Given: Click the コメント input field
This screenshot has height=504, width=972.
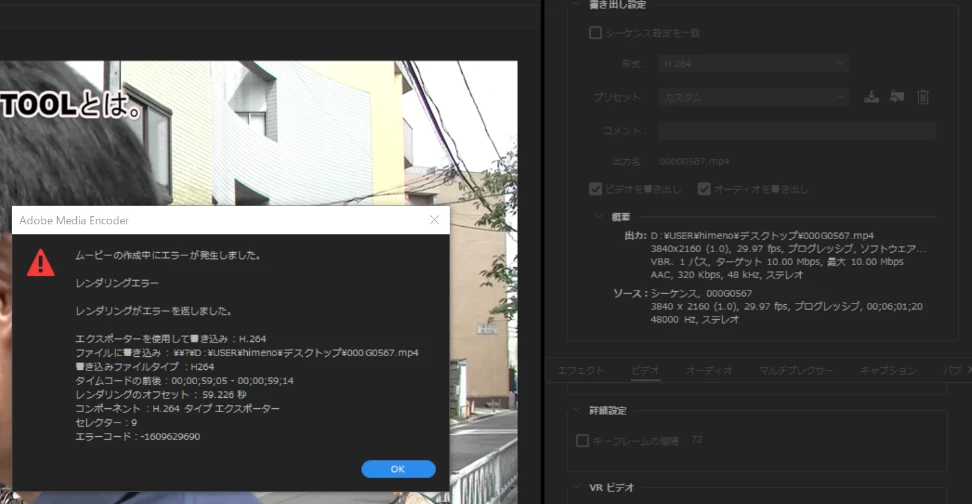Looking at the screenshot, I should click(797, 131).
